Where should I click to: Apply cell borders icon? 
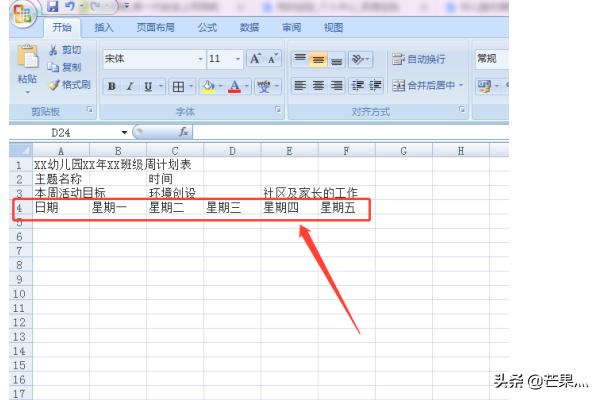[x=178, y=87]
